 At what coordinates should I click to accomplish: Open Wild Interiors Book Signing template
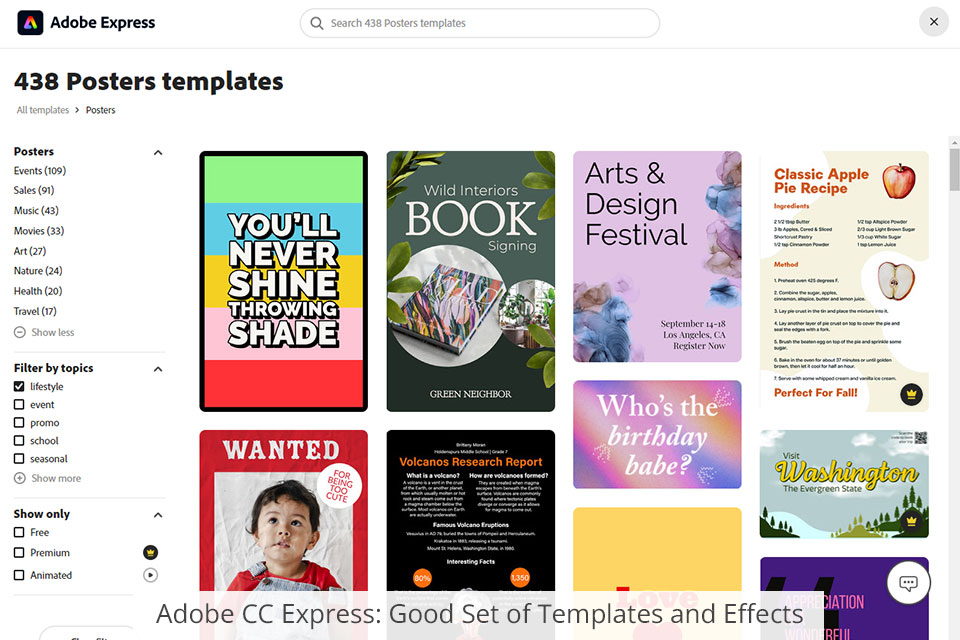(x=471, y=281)
